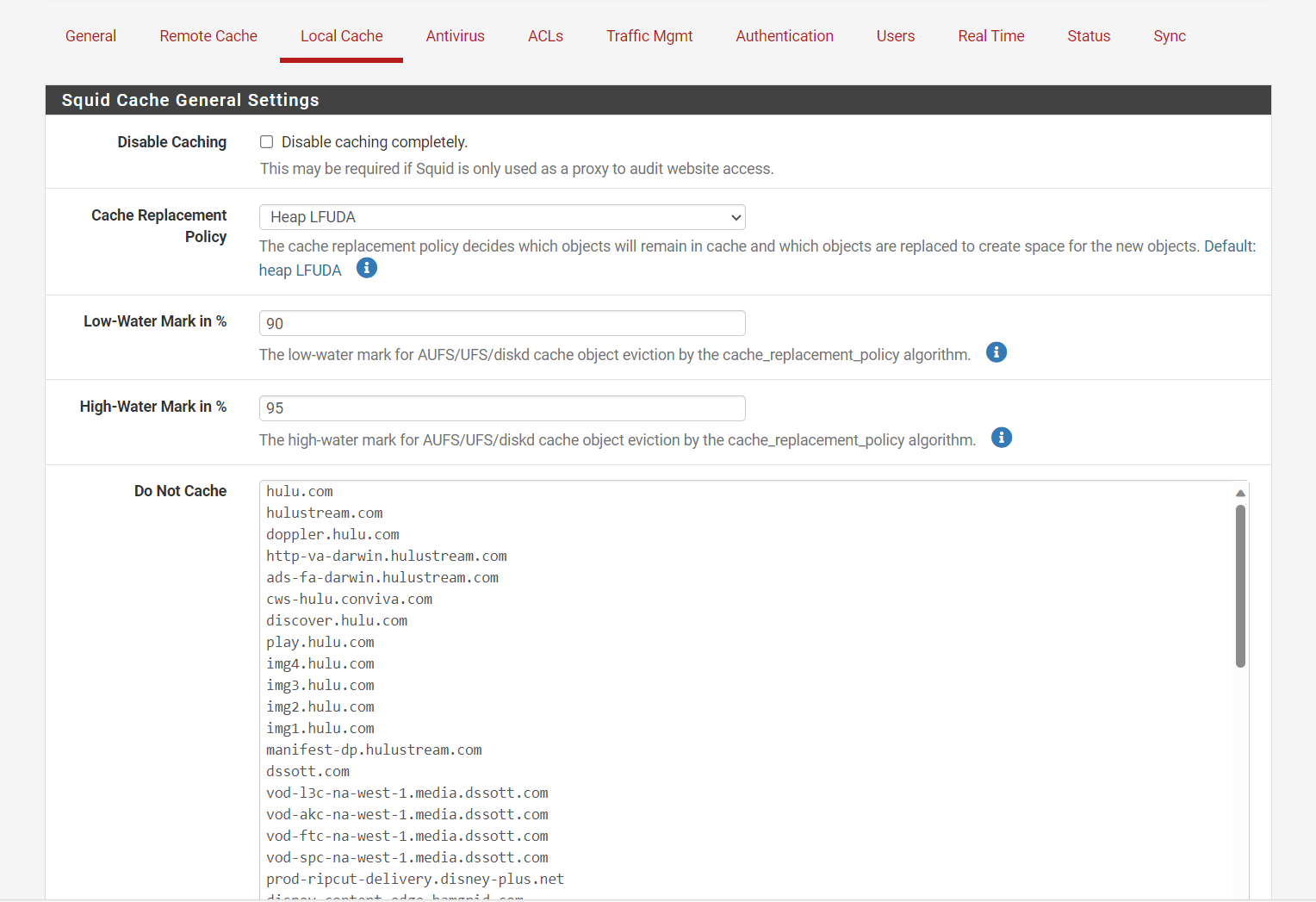The image size is (1316, 902).
Task: Select the Local Cache tab
Action: point(342,36)
